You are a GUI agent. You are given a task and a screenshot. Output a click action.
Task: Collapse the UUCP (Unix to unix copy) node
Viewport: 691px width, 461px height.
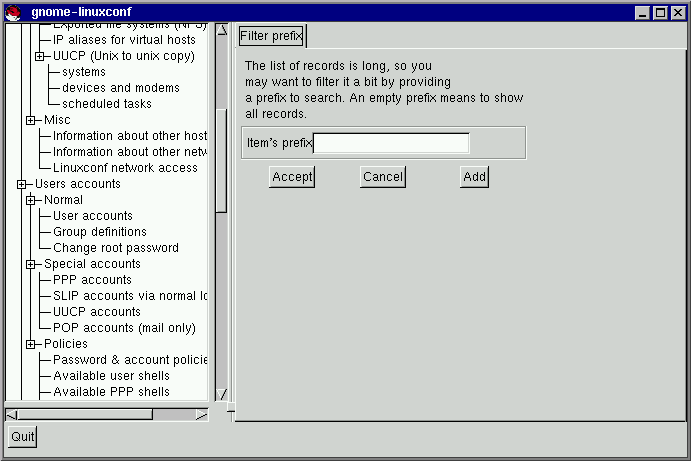coord(40,56)
